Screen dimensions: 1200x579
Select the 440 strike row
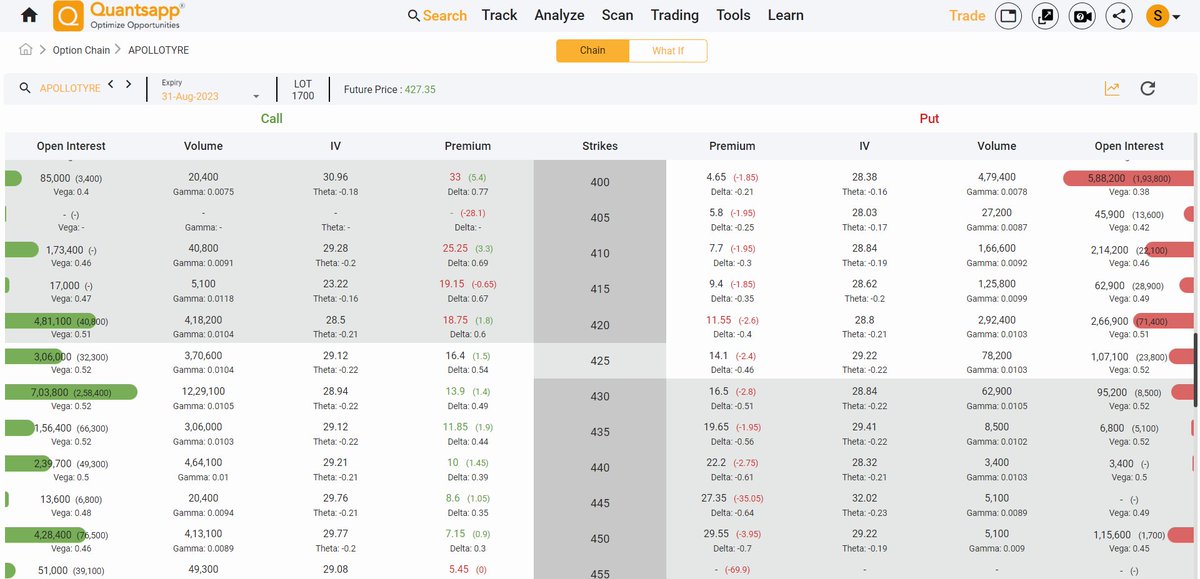point(600,468)
